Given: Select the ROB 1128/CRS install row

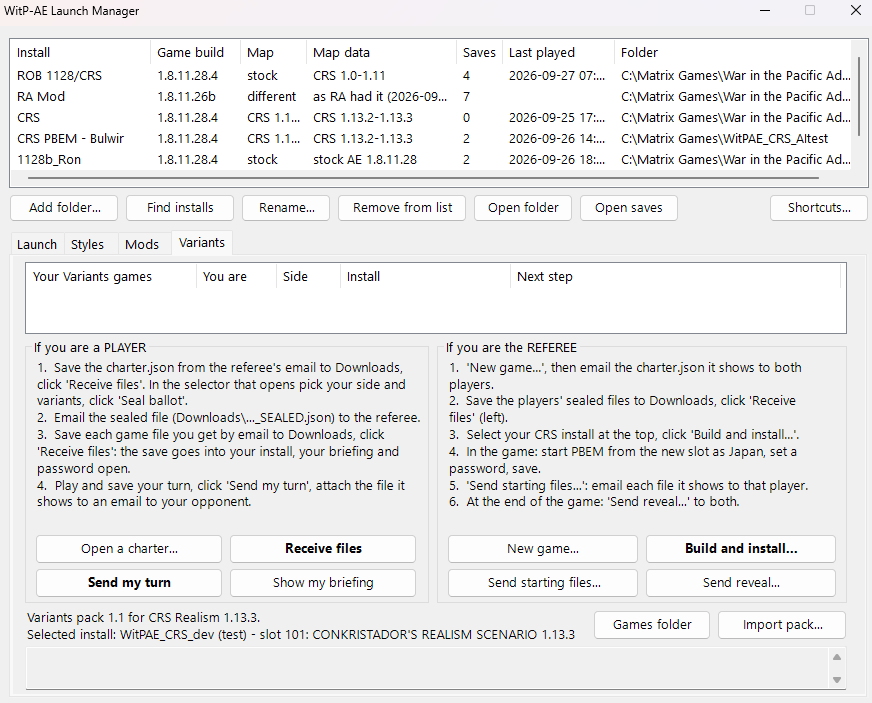Looking at the screenshot, I should click(433, 76).
